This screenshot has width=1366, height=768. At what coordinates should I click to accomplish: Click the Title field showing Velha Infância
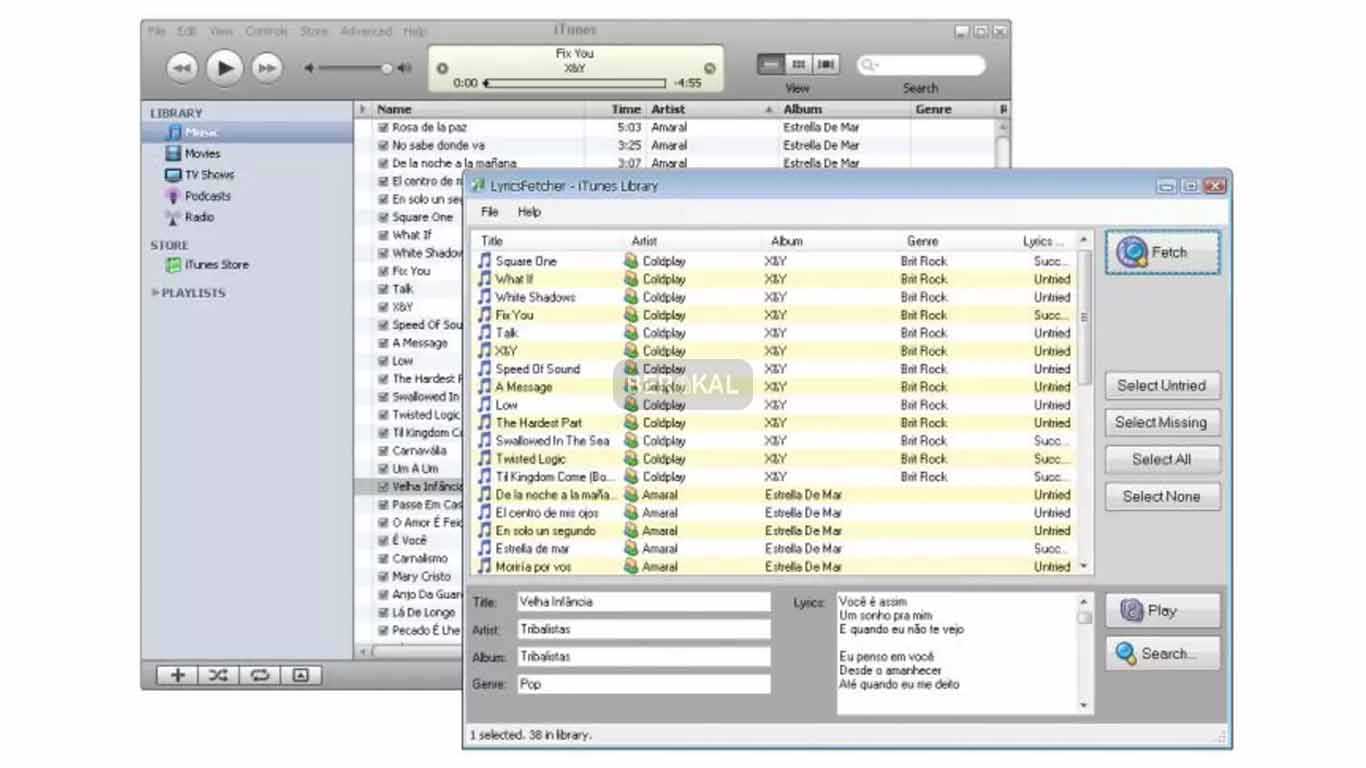[x=644, y=602]
